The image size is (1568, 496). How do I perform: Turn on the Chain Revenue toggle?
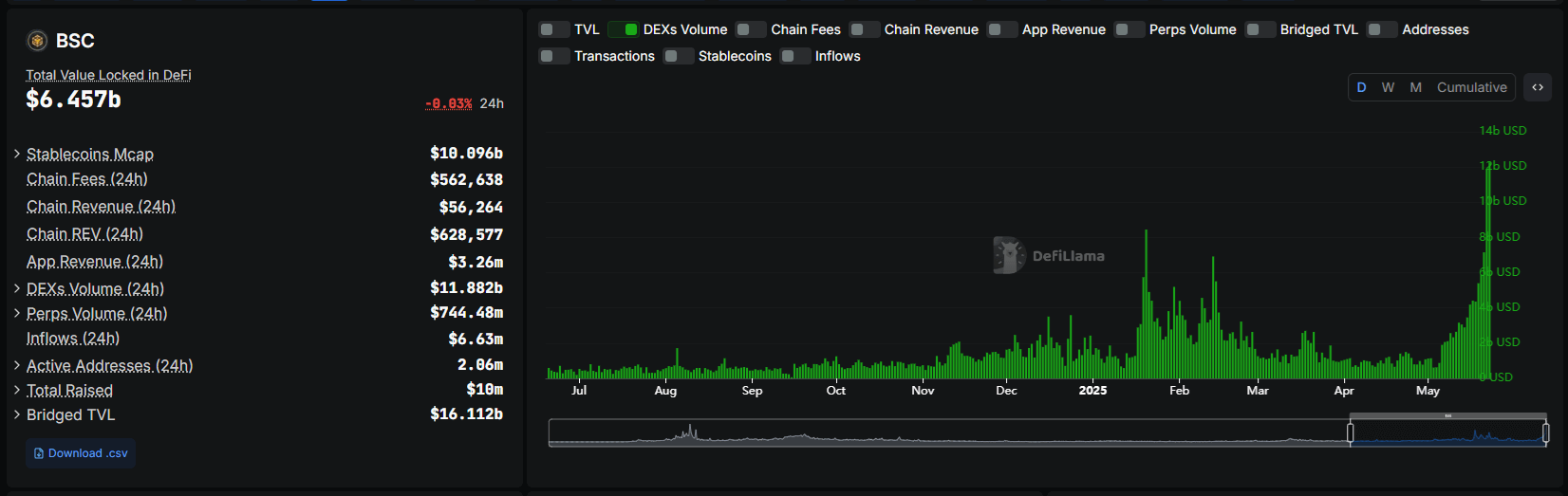865,29
